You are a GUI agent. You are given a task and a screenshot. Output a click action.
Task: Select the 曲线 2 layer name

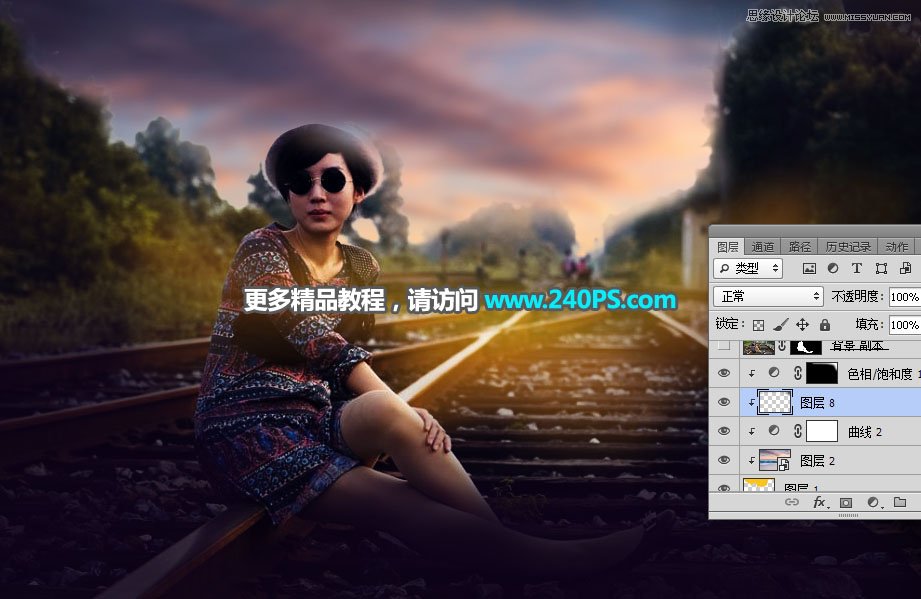click(865, 432)
